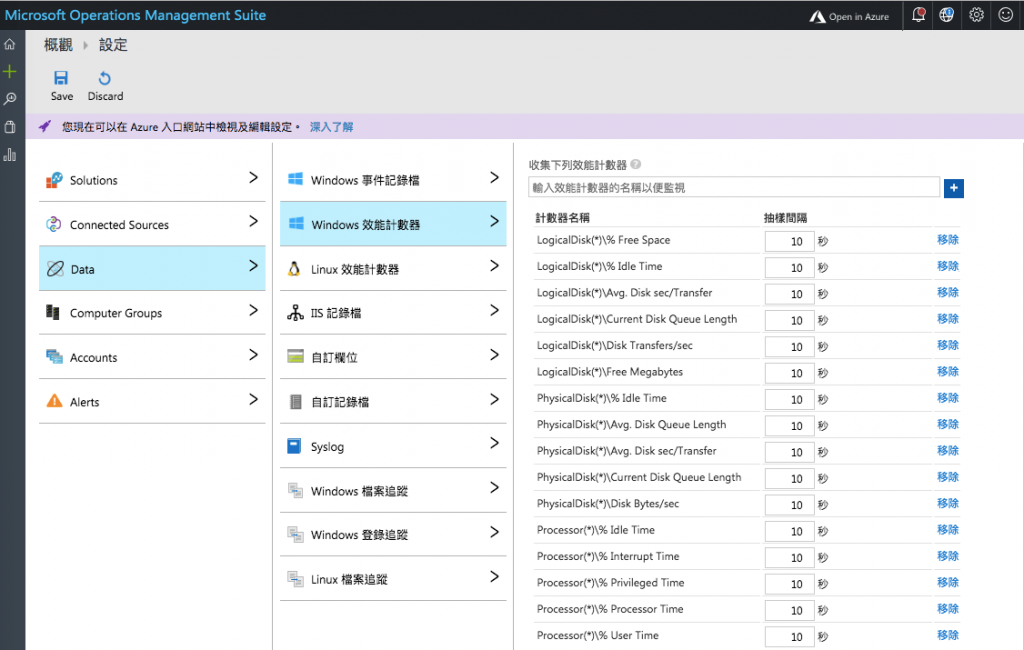This screenshot has width=1024, height=650.
Task: Select the Data settings menu item
Action: pos(152,268)
